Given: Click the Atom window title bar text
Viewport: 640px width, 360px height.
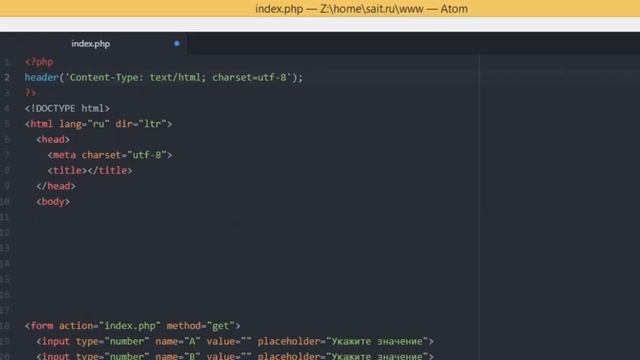Looking at the screenshot, I should click(x=361, y=9).
